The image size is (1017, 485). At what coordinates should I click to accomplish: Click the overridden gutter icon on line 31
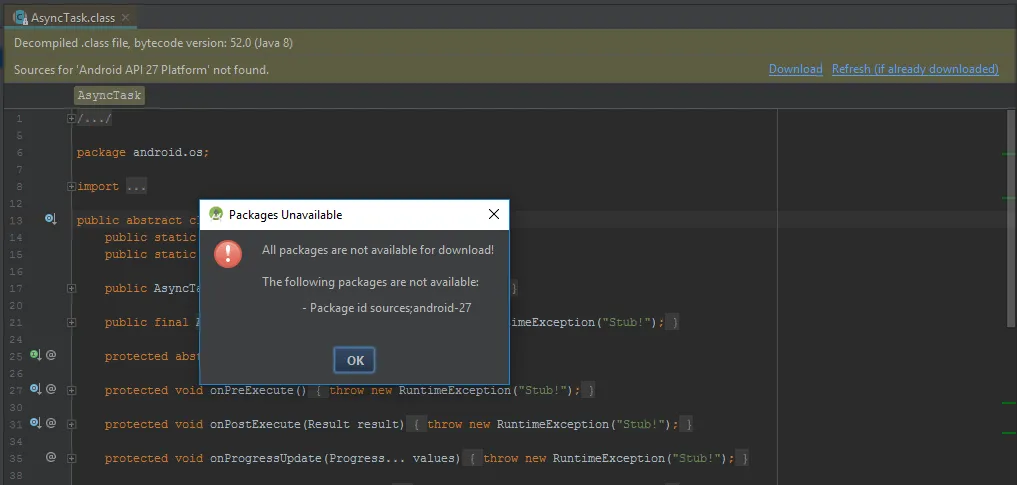(36, 423)
